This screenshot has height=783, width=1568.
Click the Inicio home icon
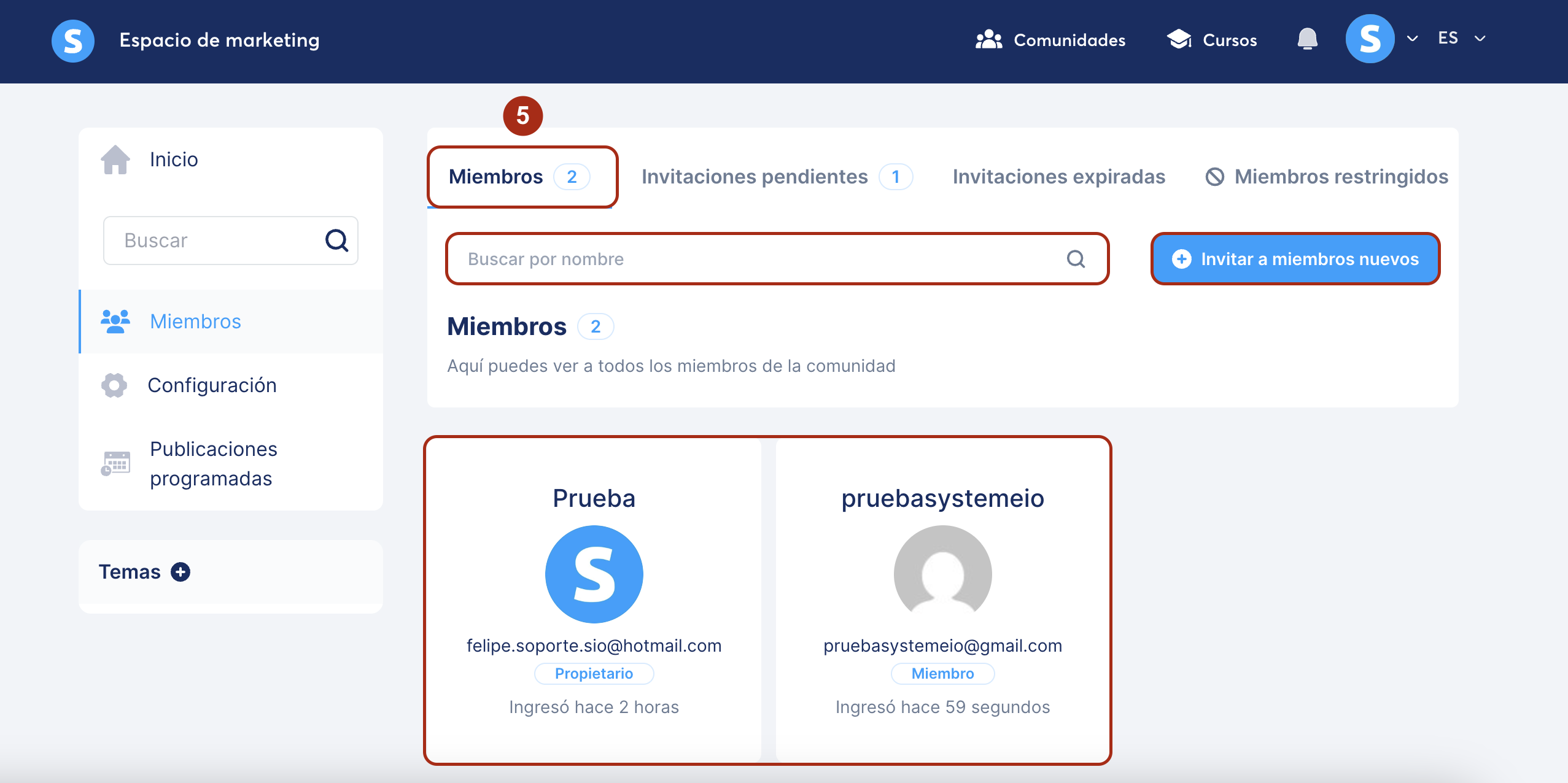point(115,160)
